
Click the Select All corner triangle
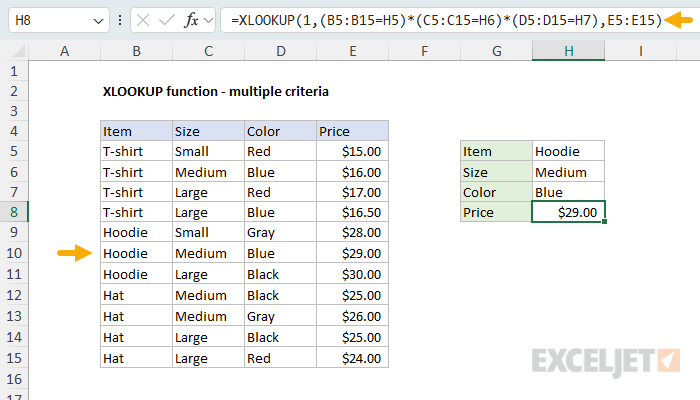coord(18,51)
